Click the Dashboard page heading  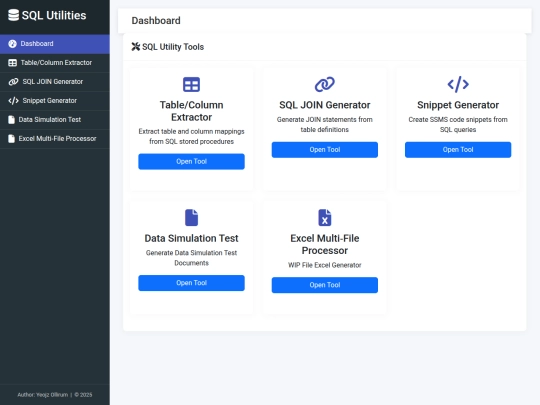point(156,21)
